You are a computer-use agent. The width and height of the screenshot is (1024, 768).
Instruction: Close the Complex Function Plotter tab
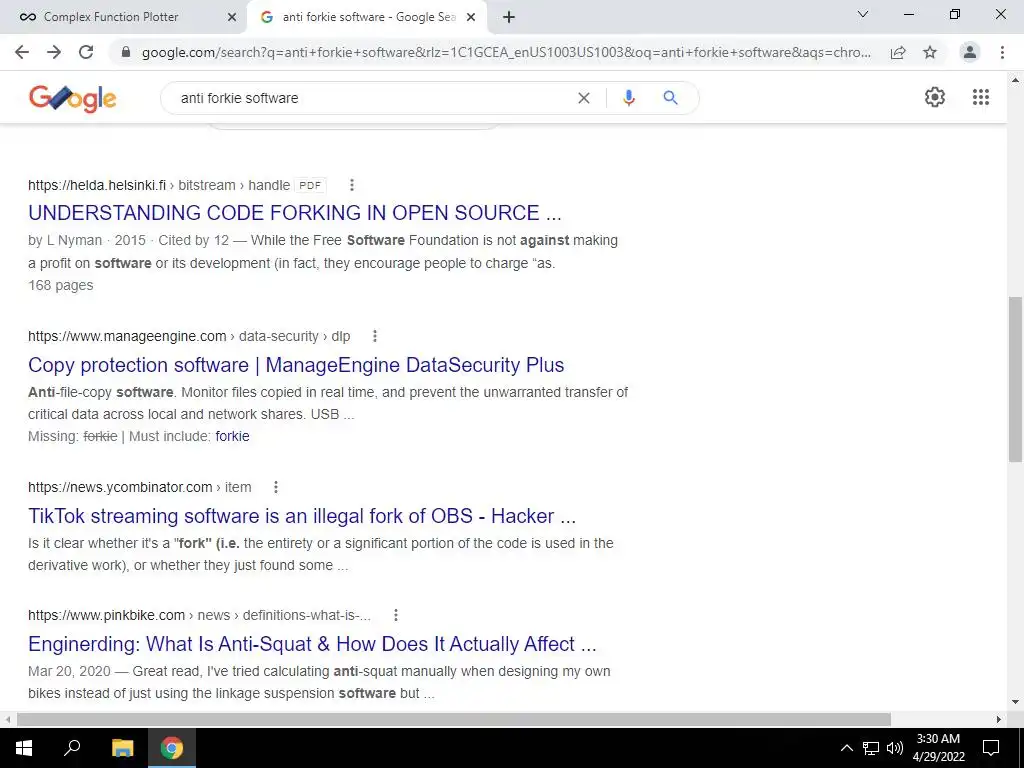pos(232,17)
